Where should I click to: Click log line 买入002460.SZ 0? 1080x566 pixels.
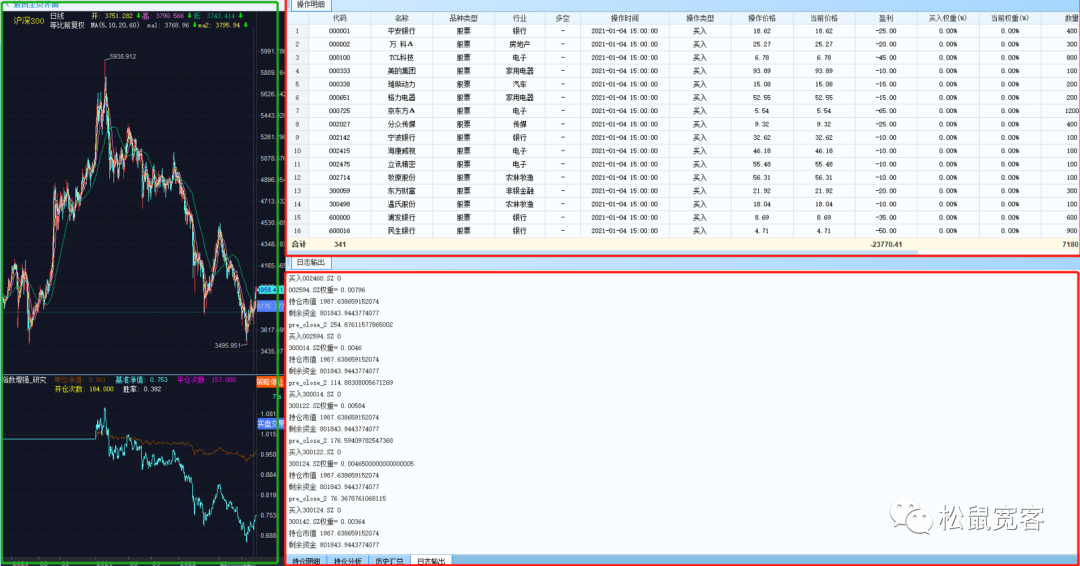point(314,278)
